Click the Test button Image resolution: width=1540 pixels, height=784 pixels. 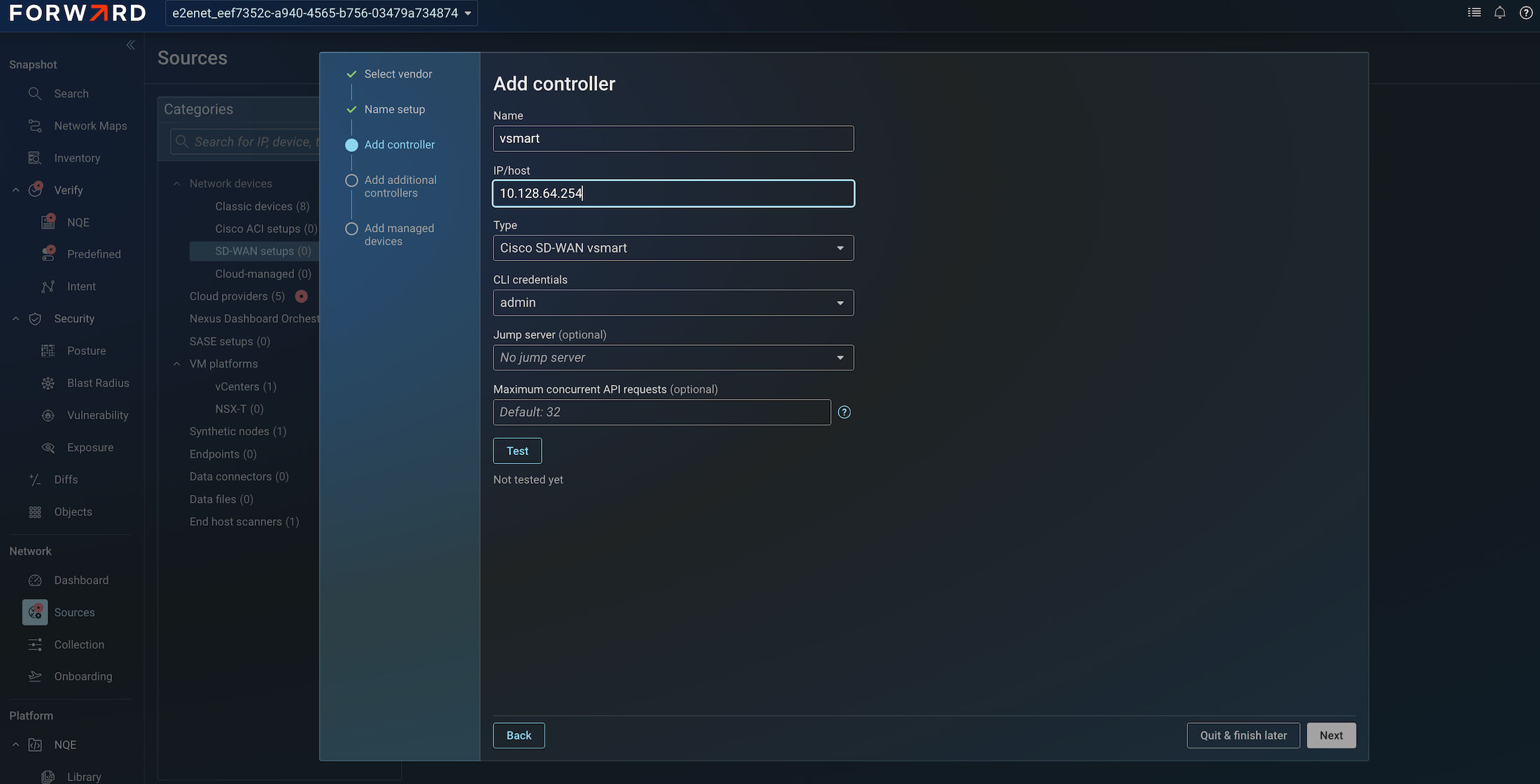517,451
